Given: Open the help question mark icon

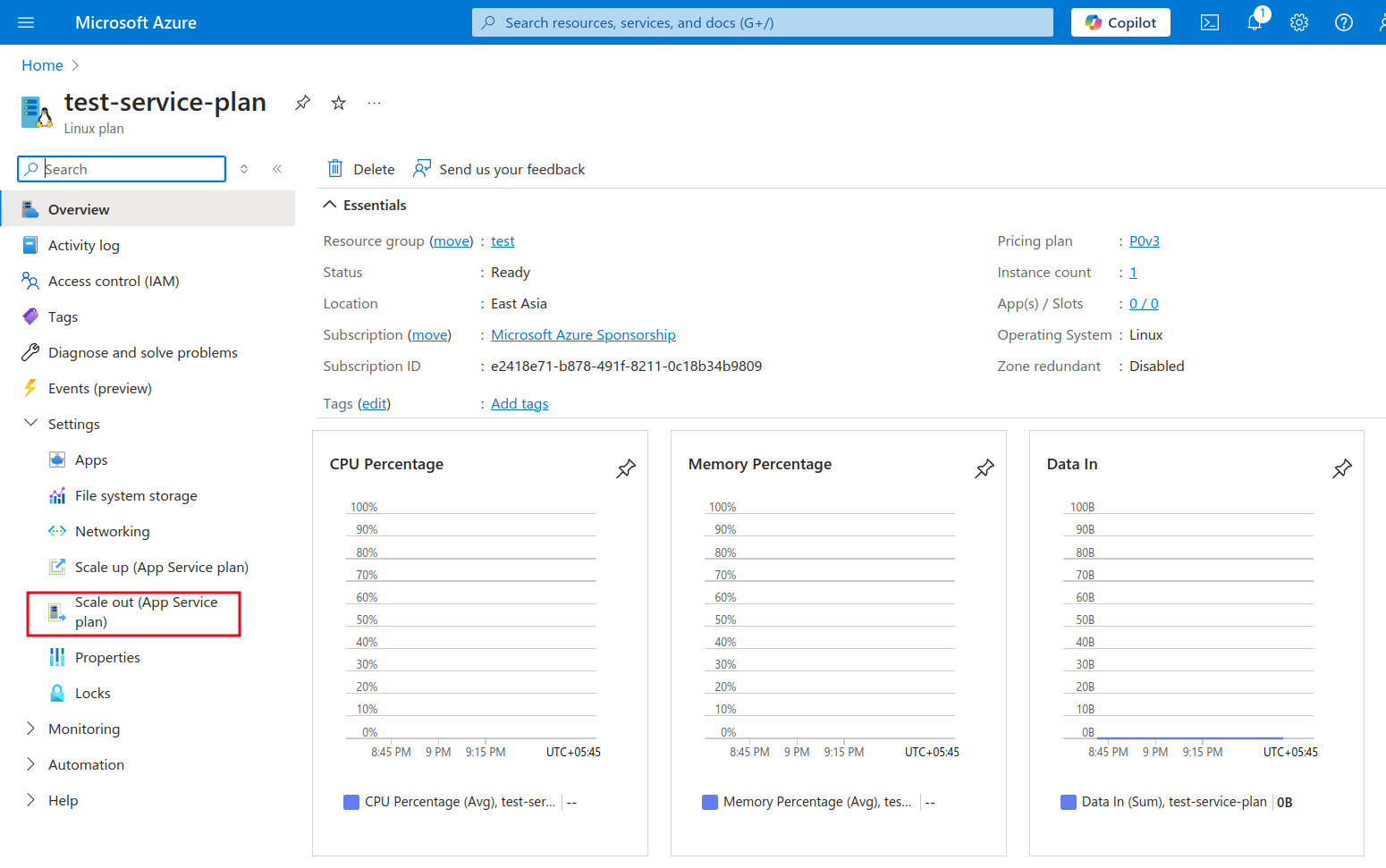Looking at the screenshot, I should click(1344, 22).
